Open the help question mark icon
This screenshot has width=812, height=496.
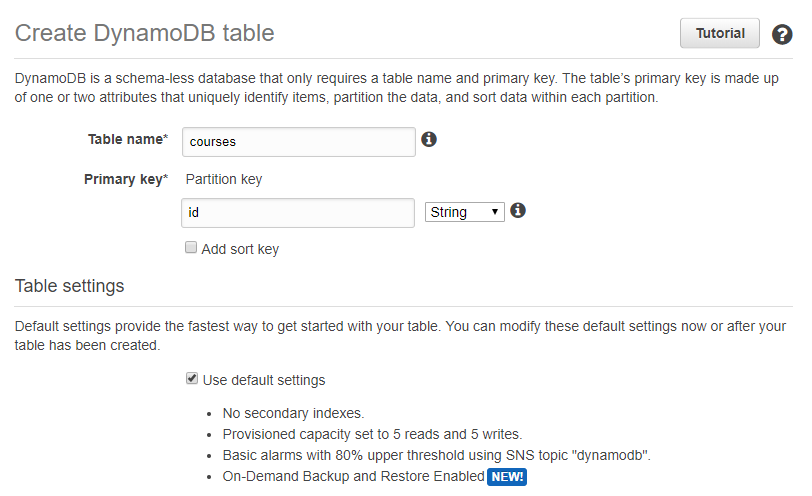pos(781,35)
